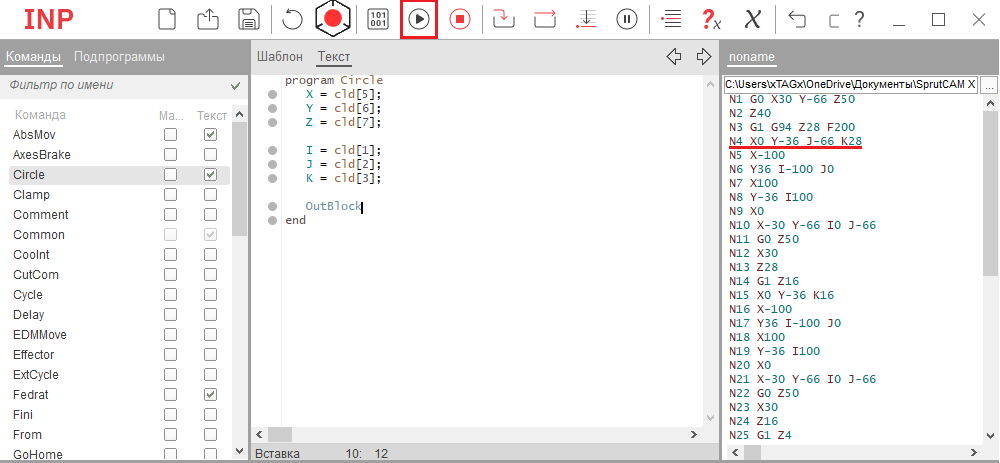Stop execution with the red stop button
Viewport: 1000px width, 463px height.
(x=459, y=19)
